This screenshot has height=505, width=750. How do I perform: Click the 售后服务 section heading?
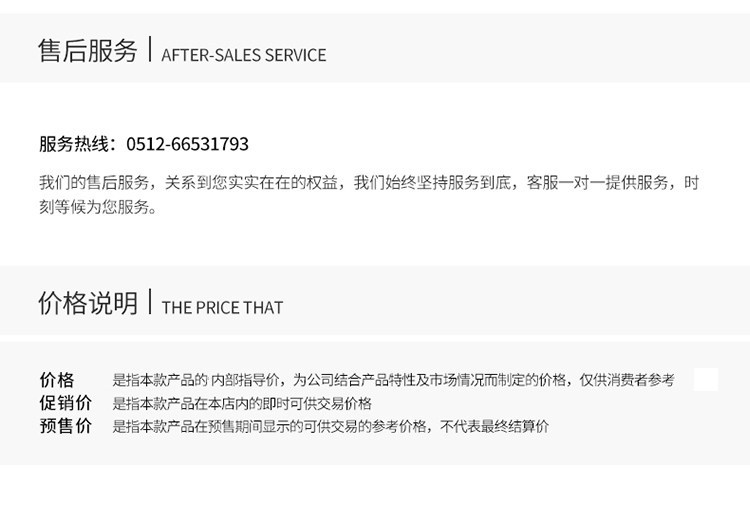[x=87, y=52]
